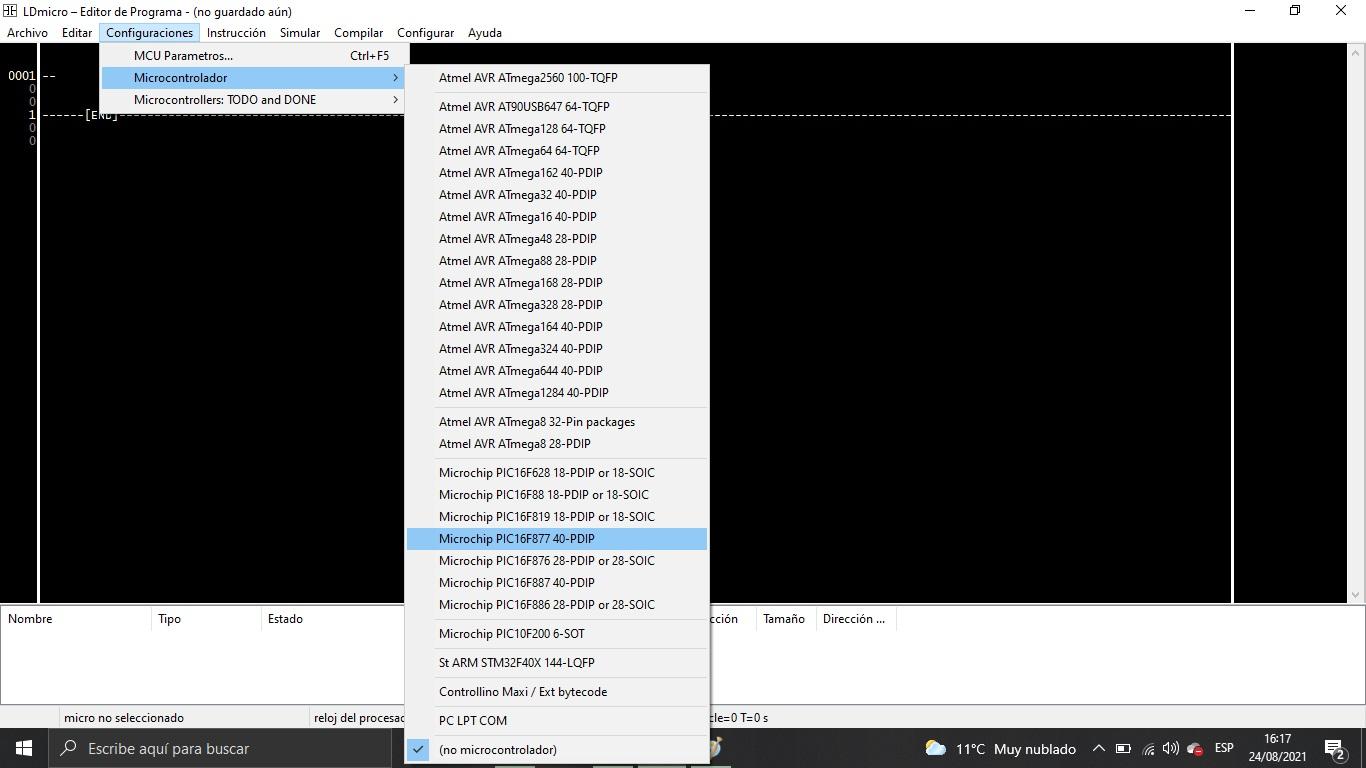Click the Estado column header
1366x768 pixels.
[x=333, y=619]
